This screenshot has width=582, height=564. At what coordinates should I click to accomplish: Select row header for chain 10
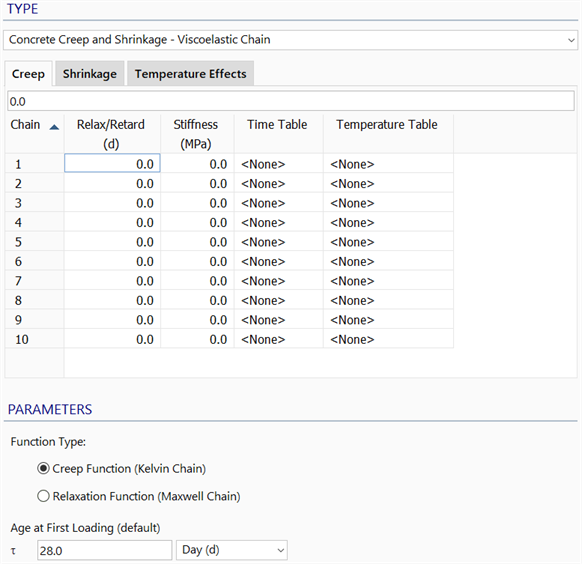(34, 339)
